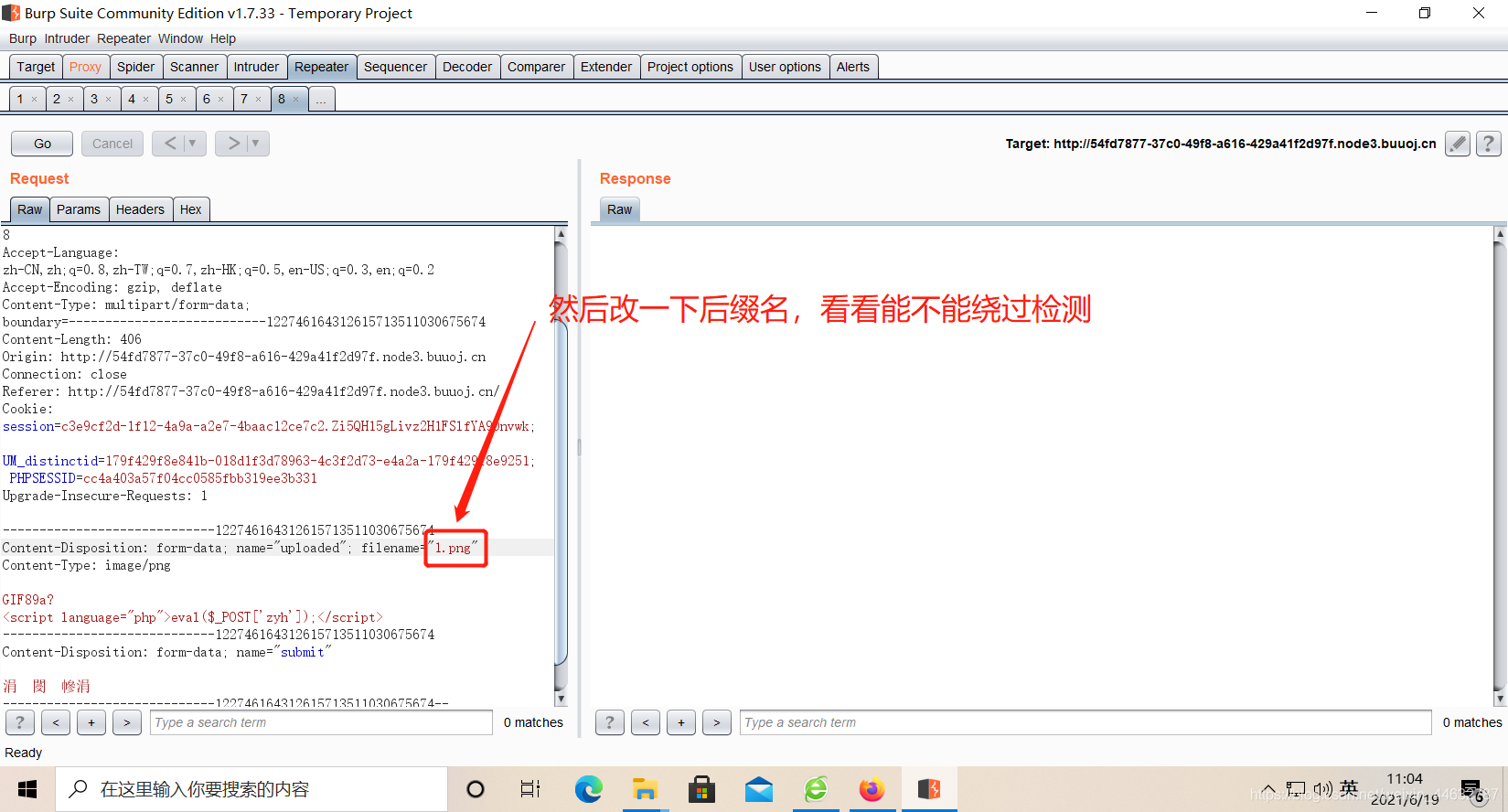View request Headers tab

[140, 209]
